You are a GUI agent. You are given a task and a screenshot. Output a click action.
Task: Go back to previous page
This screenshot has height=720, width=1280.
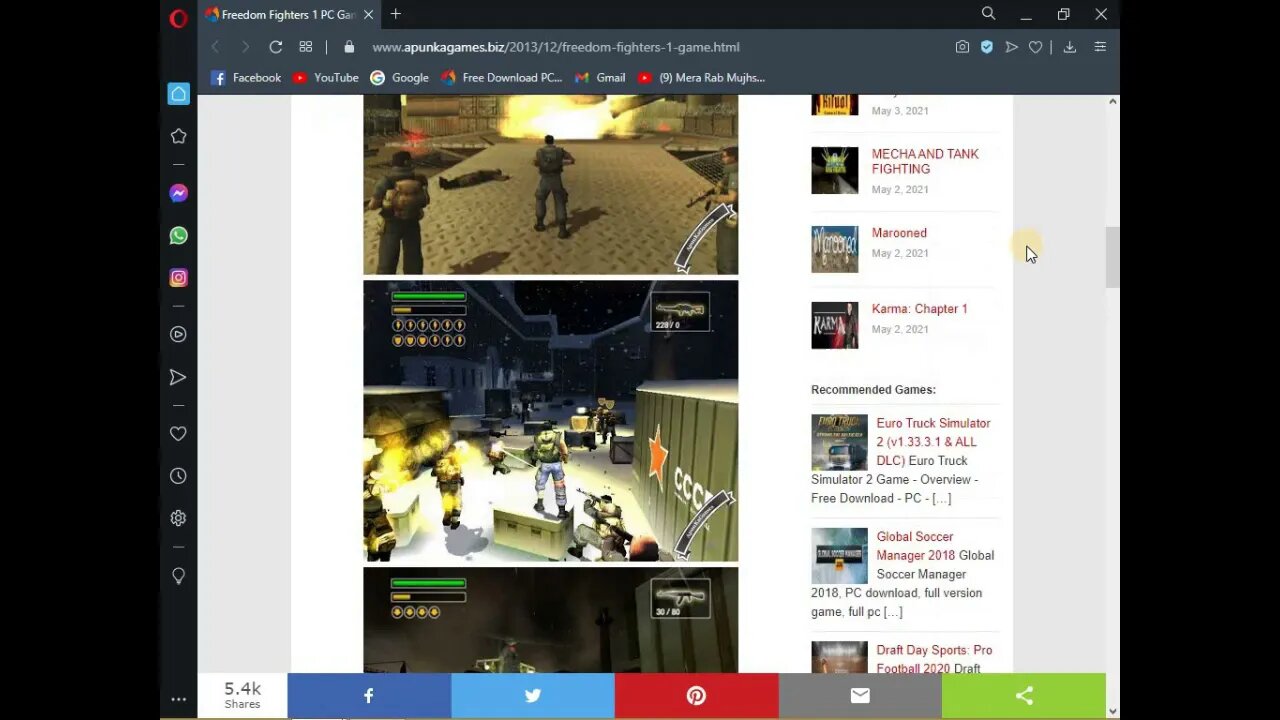(215, 47)
